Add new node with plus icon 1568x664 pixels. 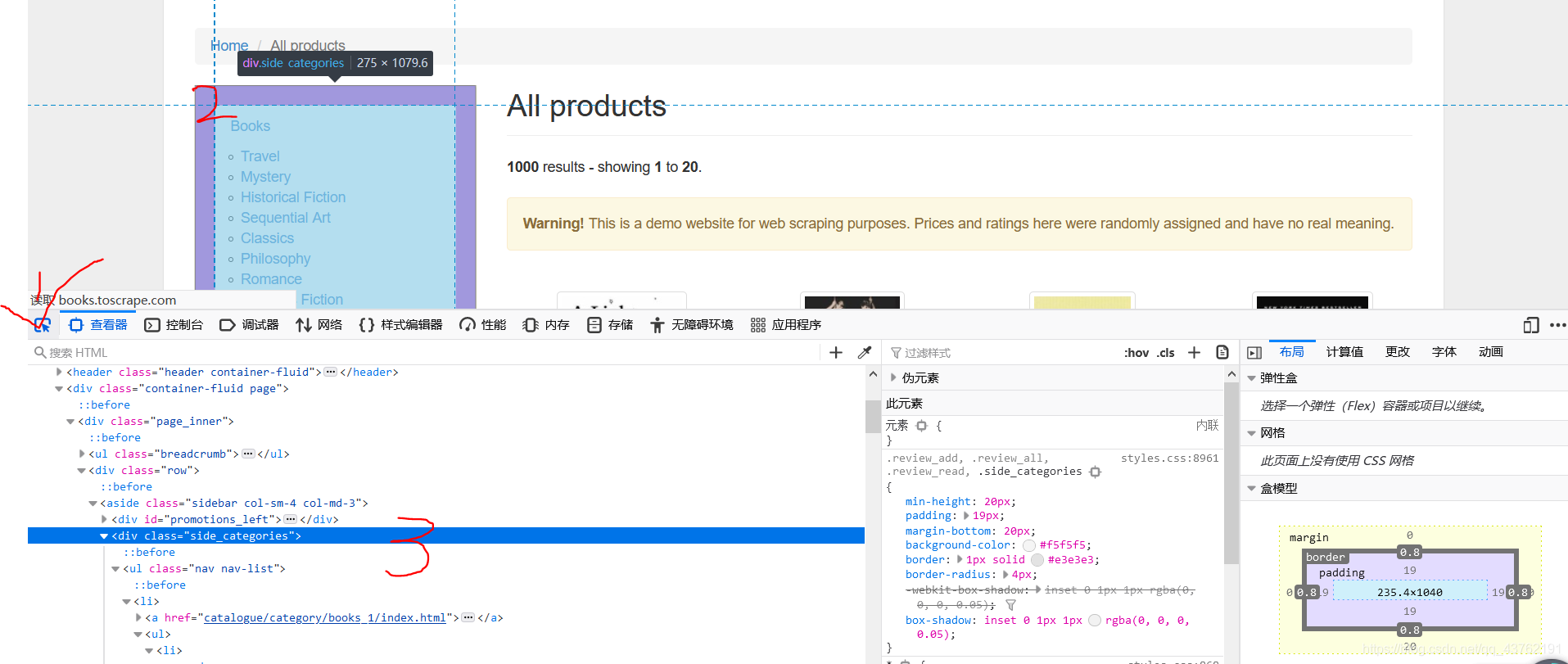click(x=836, y=353)
